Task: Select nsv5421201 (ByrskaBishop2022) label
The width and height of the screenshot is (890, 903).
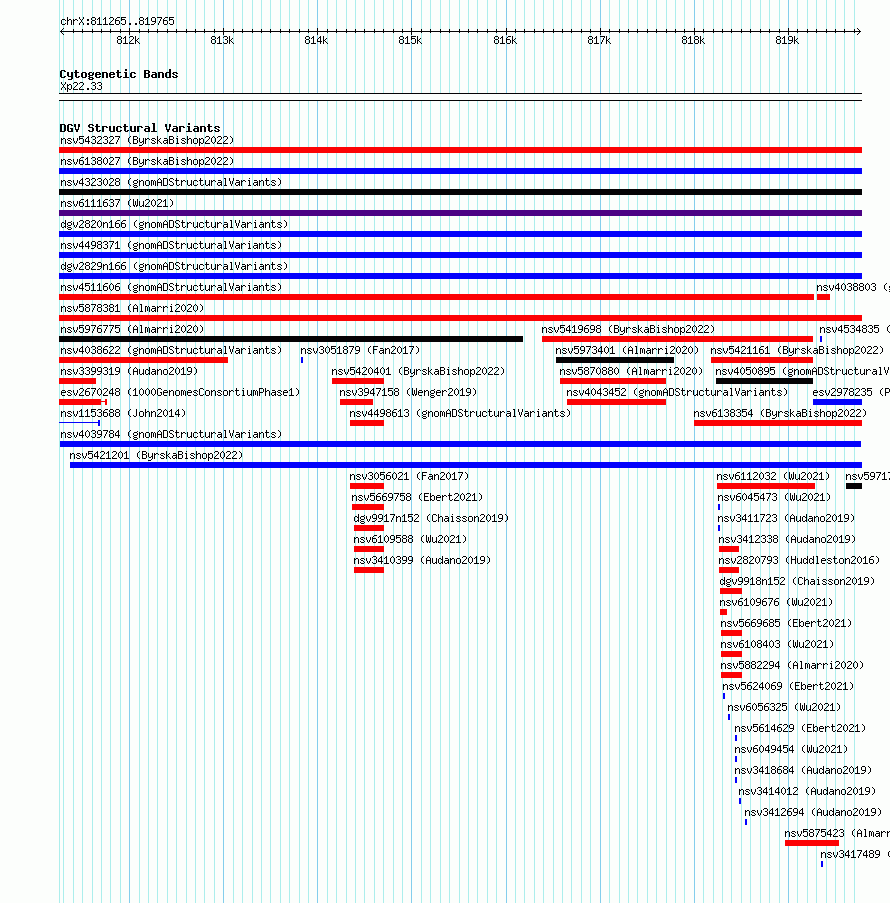Action: click(x=156, y=456)
